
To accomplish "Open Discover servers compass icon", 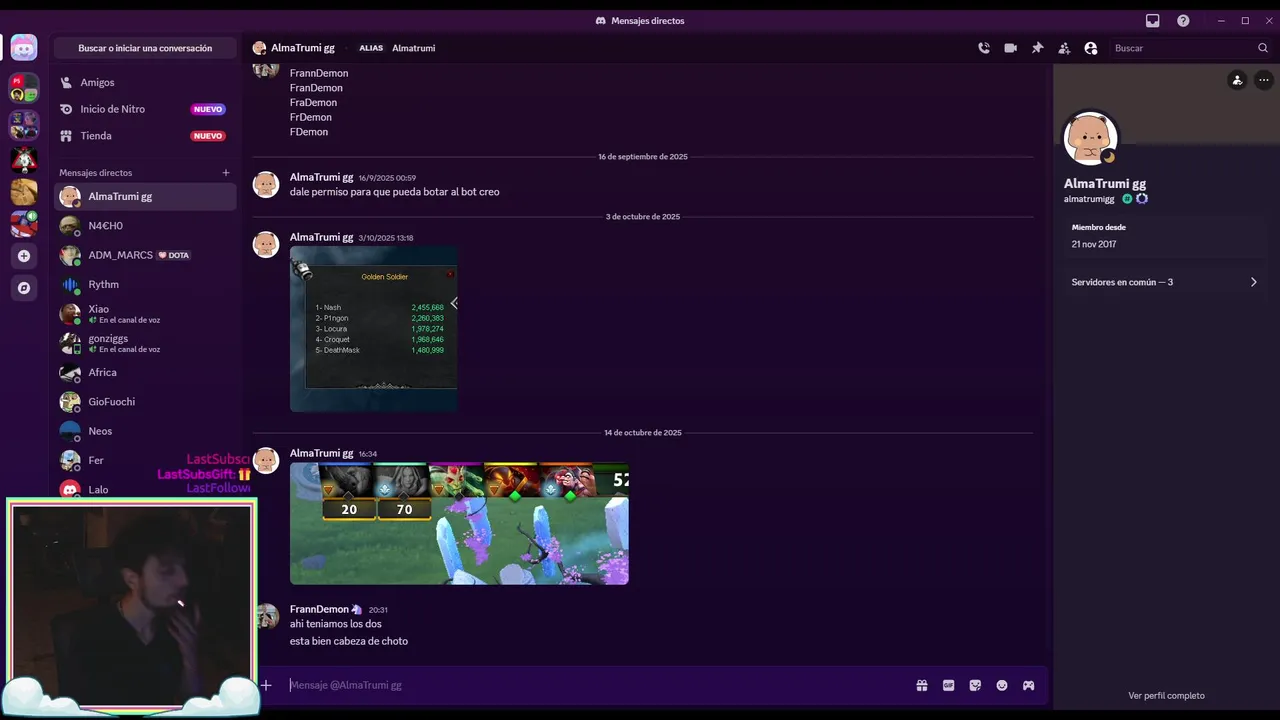I will (x=24, y=288).
